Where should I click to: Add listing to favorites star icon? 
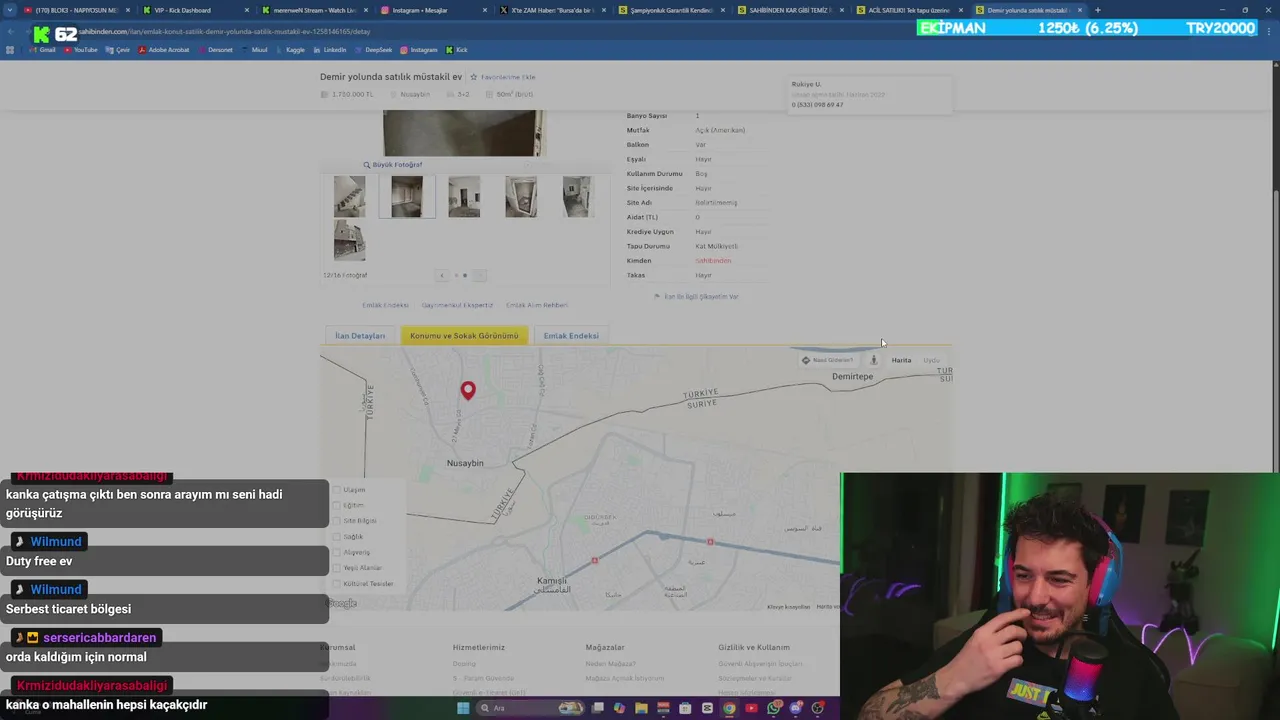(x=474, y=77)
